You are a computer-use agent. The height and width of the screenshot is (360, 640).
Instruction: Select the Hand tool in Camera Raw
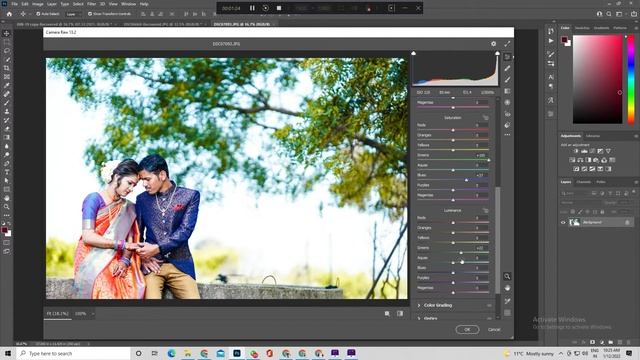507,288
